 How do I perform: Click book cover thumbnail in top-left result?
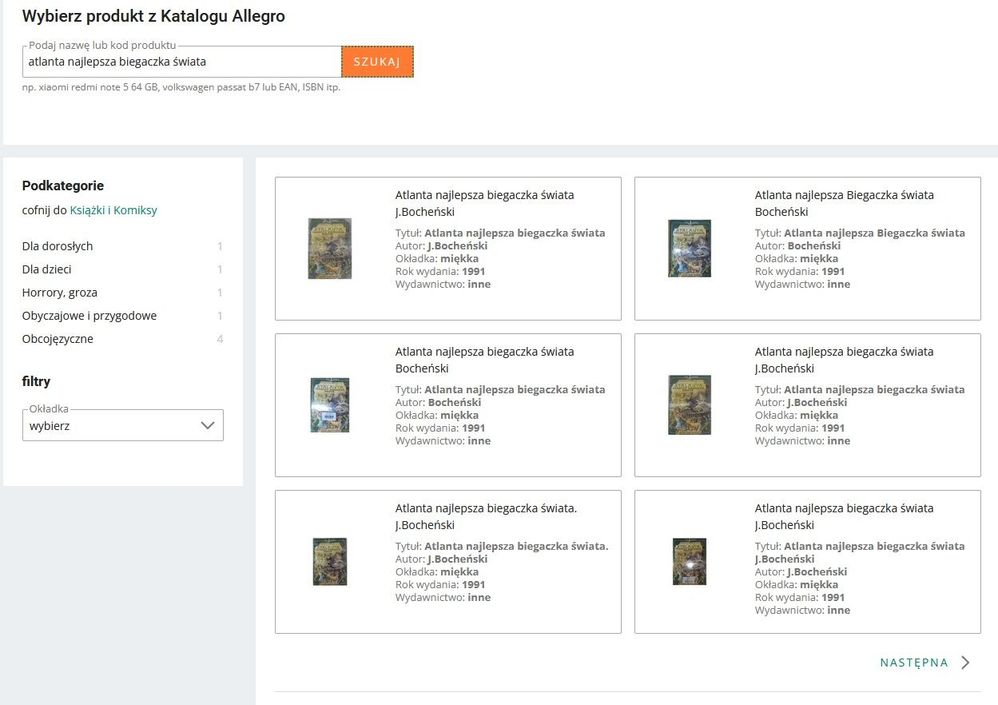tap(330, 248)
